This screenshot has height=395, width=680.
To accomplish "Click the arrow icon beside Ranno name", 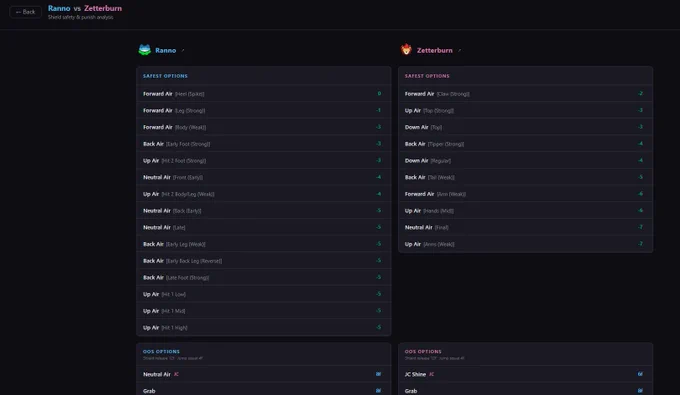I will [x=183, y=50].
